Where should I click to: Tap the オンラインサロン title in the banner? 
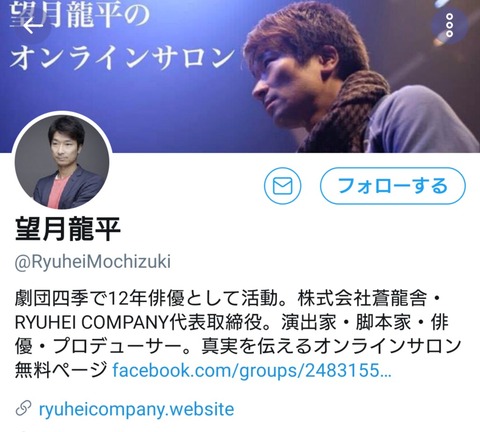122,58
